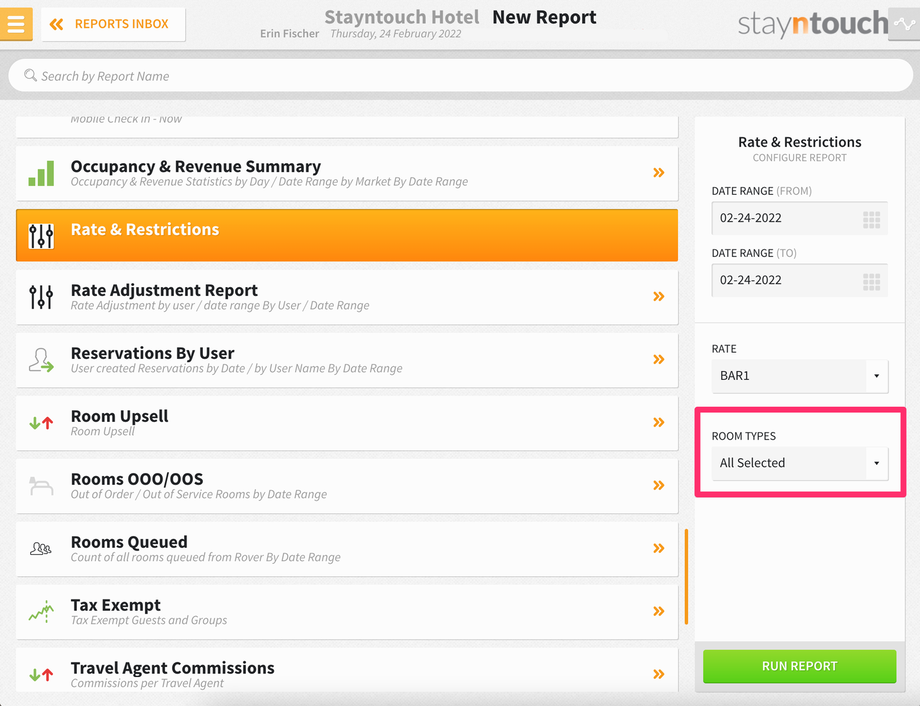Click the staytouch logo
The height and width of the screenshot is (706, 920).
(813, 24)
